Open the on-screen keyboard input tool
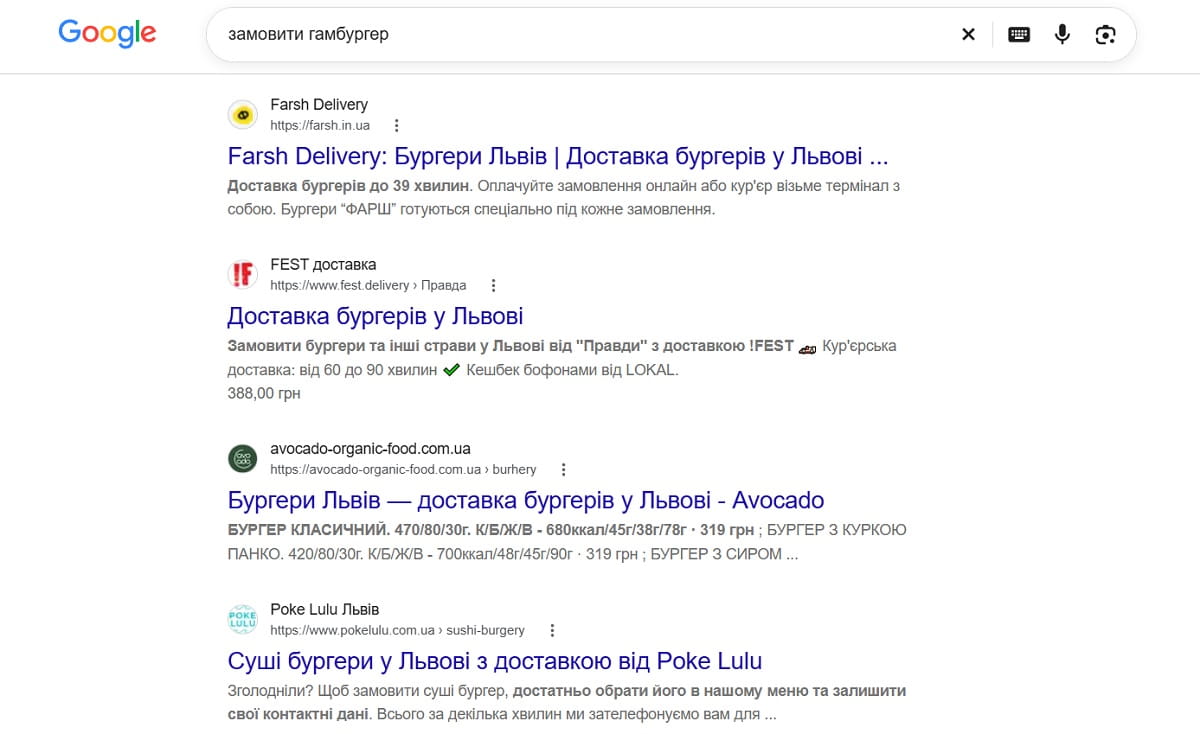Viewport: 1200px width, 734px height. (x=1019, y=34)
